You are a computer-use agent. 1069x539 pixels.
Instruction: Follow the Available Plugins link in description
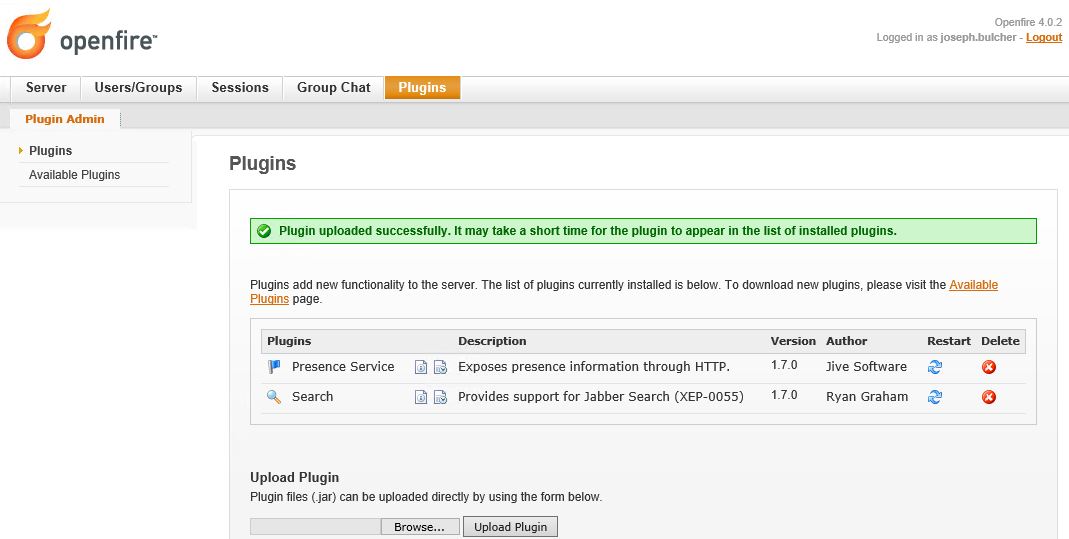pos(973,285)
